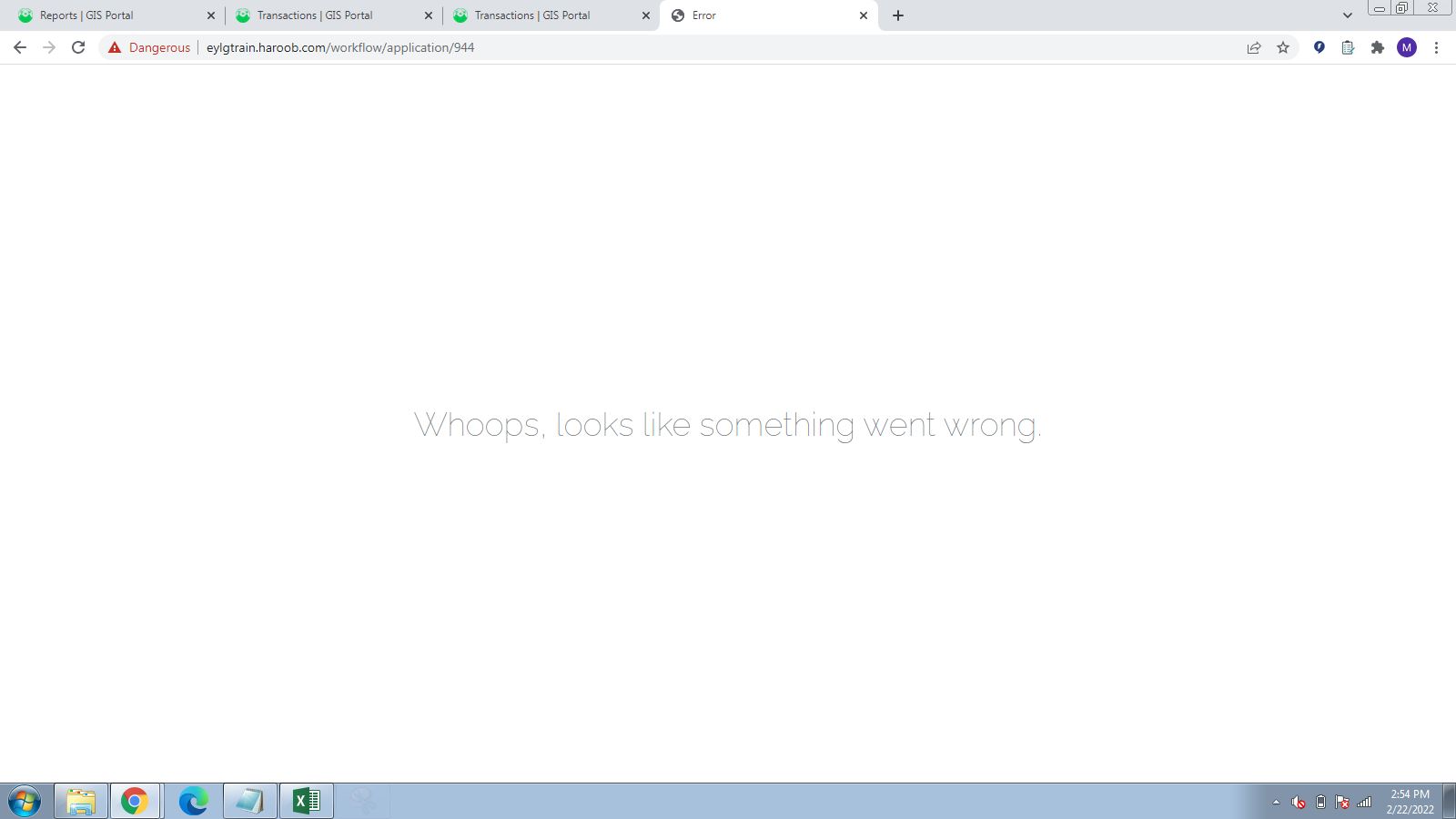Open Excel from the taskbar

307,802
